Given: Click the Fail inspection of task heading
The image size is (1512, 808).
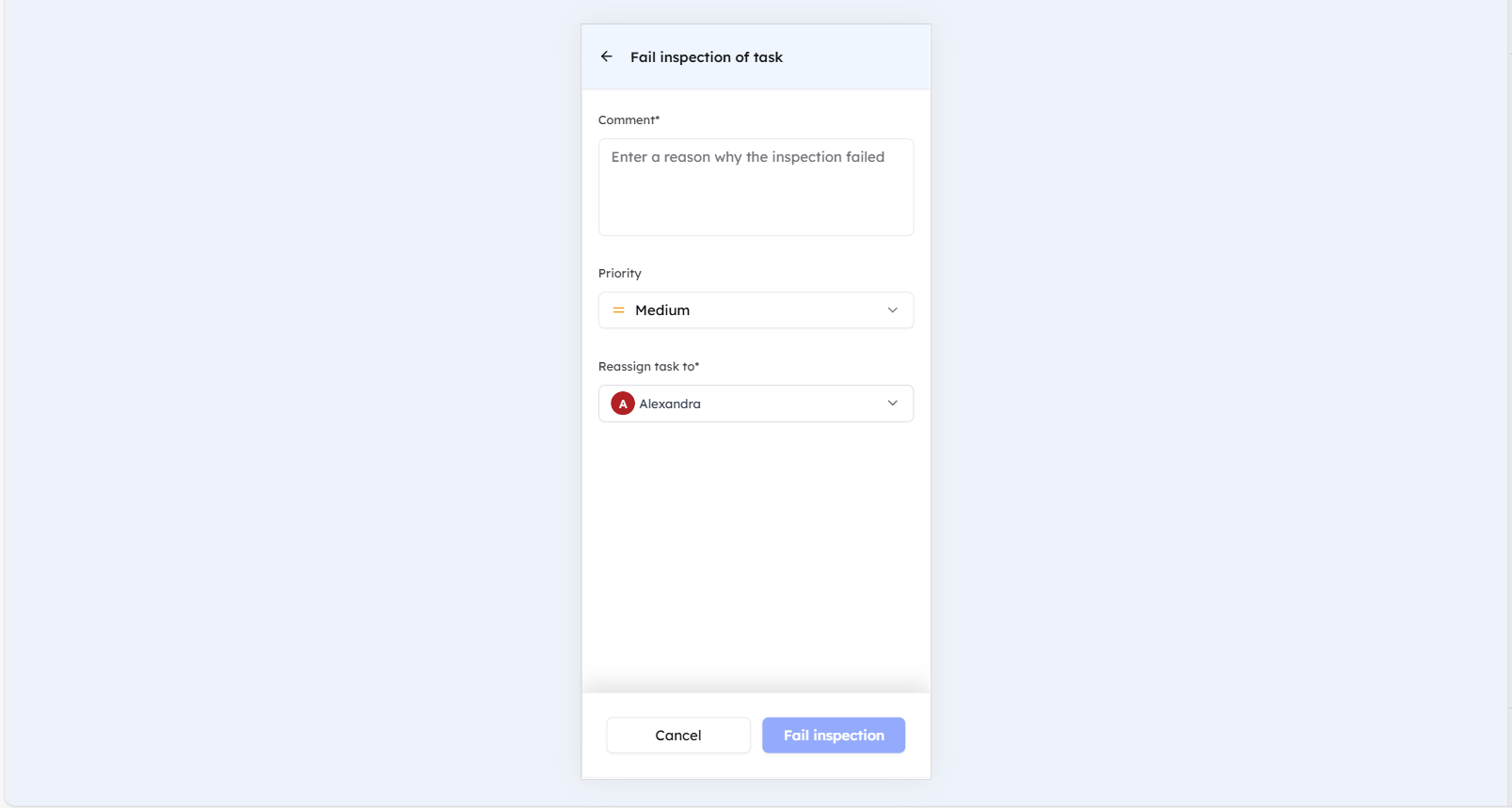Looking at the screenshot, I should [706, 57].
